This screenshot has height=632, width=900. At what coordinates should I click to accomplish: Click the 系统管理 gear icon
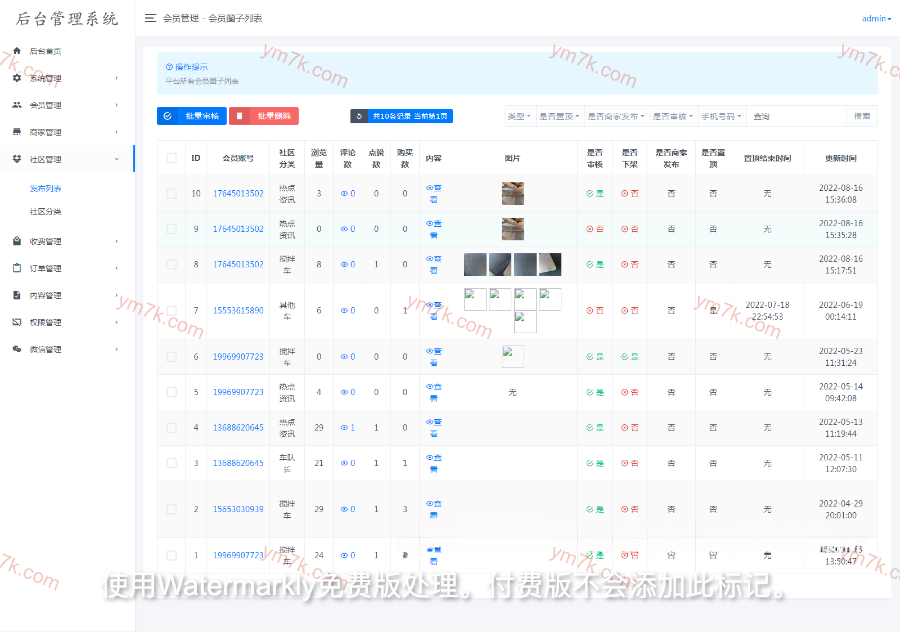pos(17,78)
